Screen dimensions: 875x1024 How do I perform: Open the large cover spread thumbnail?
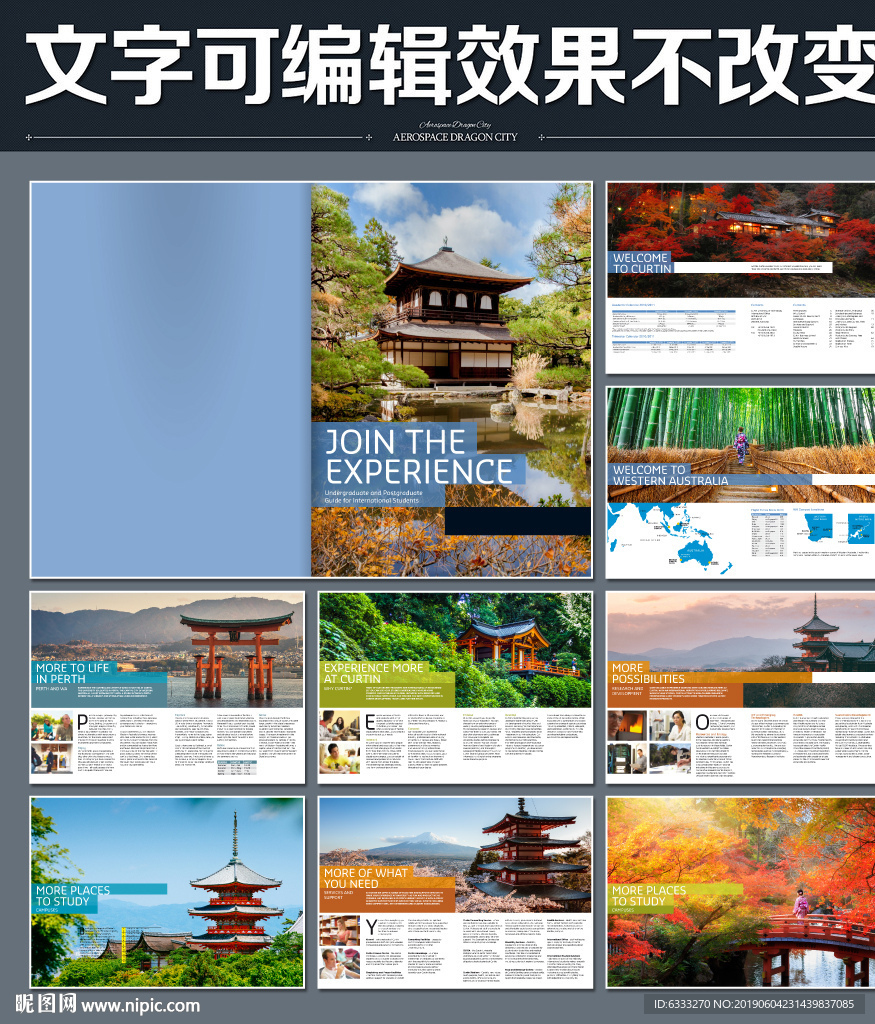click(311, 379)
